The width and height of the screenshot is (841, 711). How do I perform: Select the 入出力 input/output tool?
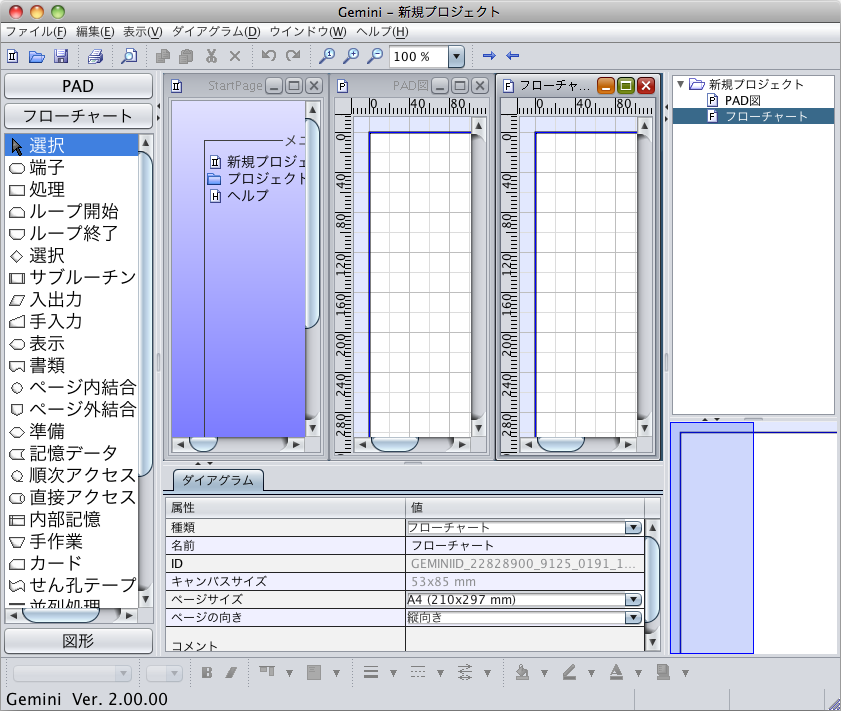pyautogui.click(x=71, y=299)
